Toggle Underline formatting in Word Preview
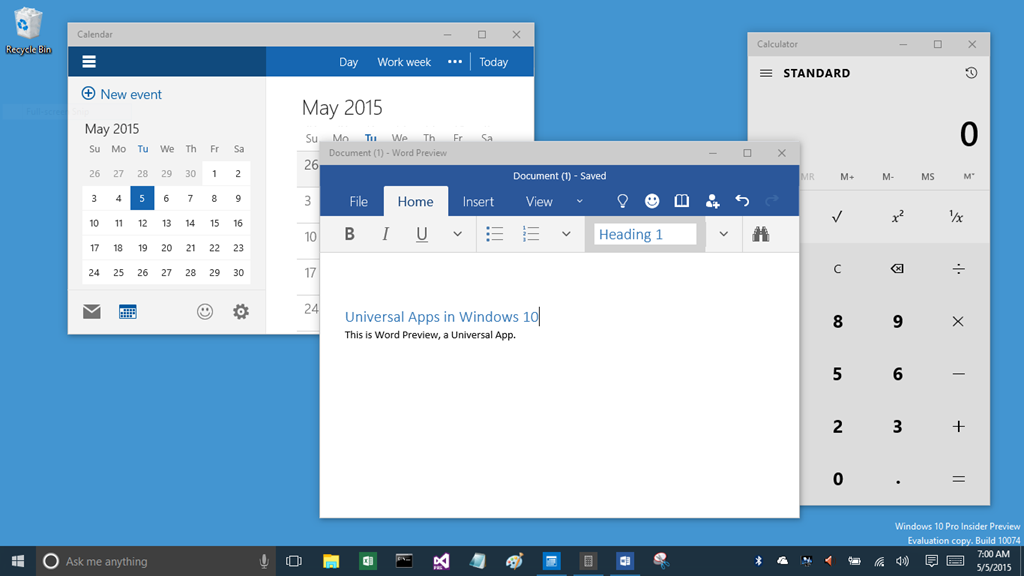1024x576 pixels. 422,234
